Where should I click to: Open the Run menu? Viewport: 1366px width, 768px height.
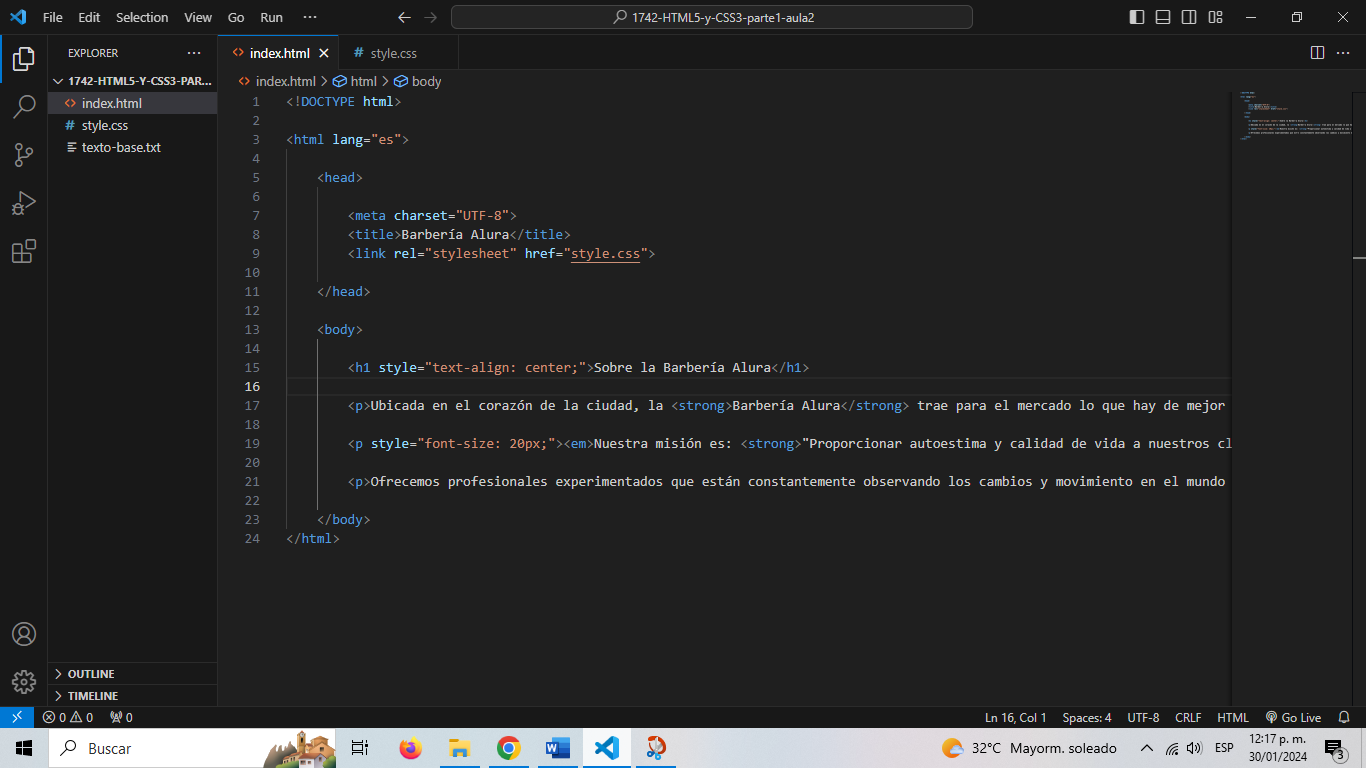click(271, 17)
